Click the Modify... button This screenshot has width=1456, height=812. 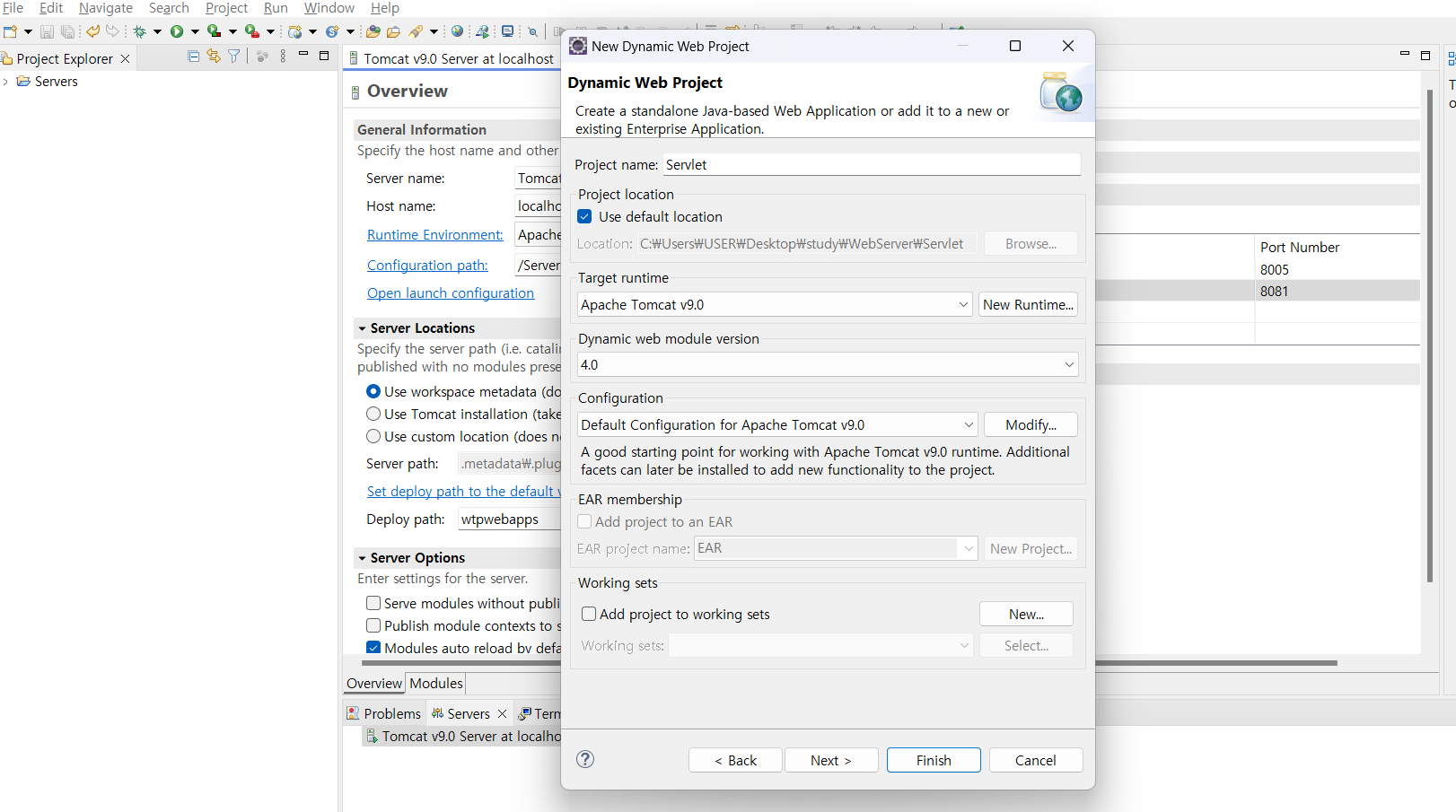click(1031, 425)
